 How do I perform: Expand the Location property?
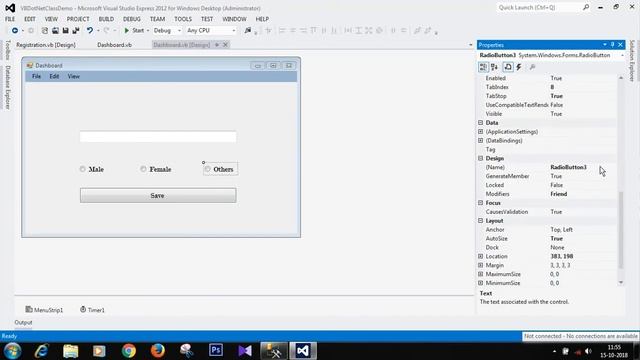click(x=480, y=256)
